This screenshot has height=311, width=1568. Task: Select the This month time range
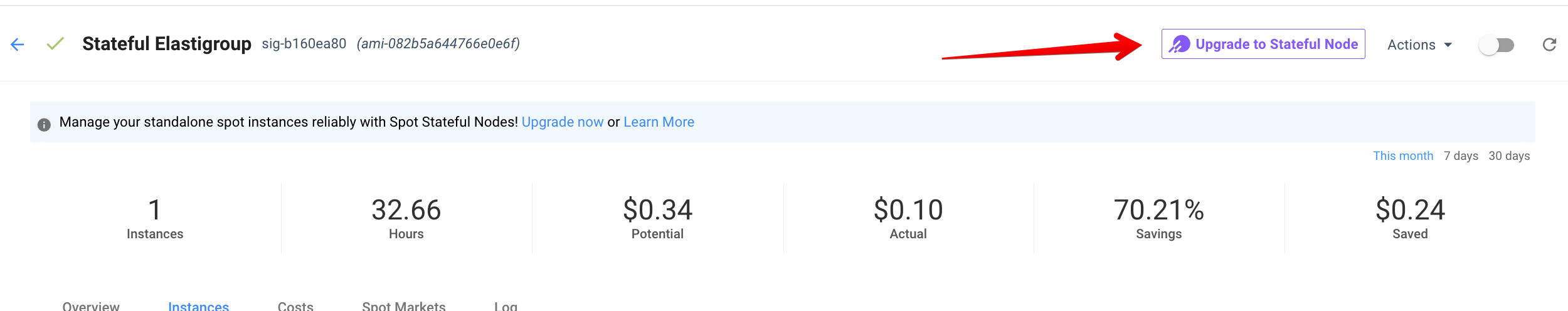pyautogui.click(x=1402, y=156)
